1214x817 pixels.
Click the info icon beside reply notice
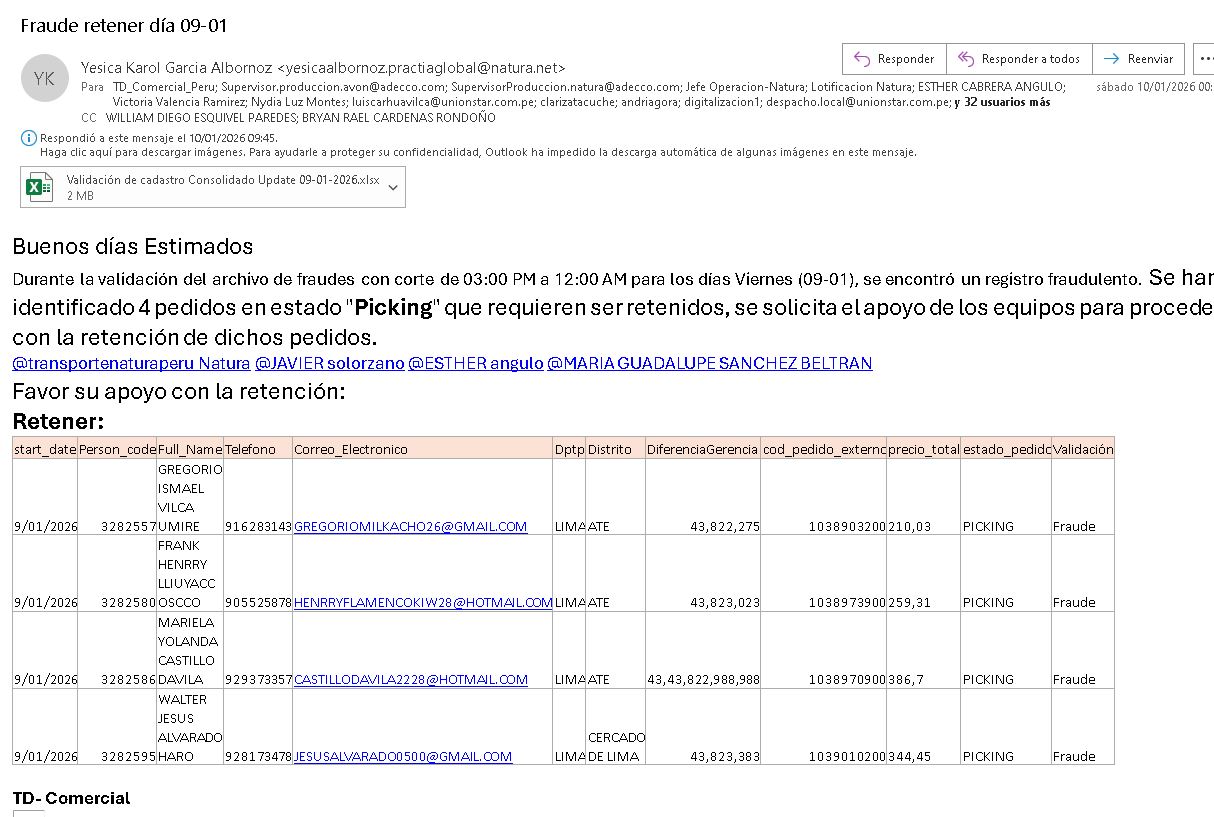[x=29, y=138]
